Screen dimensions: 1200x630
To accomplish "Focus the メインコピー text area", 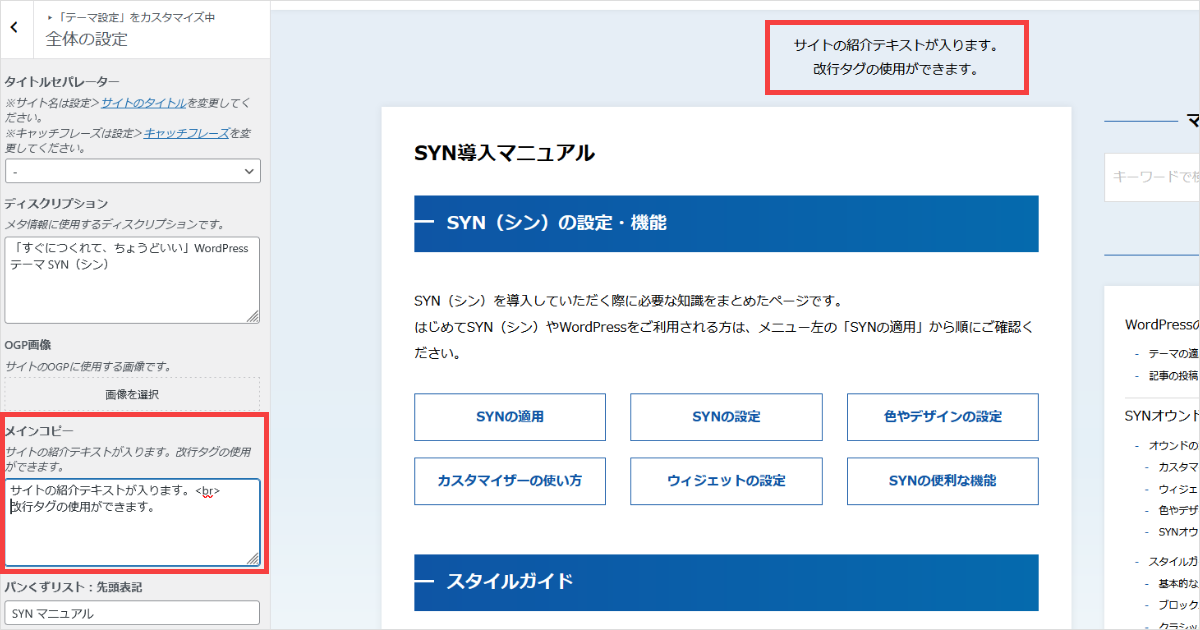I will coord(132,521).
